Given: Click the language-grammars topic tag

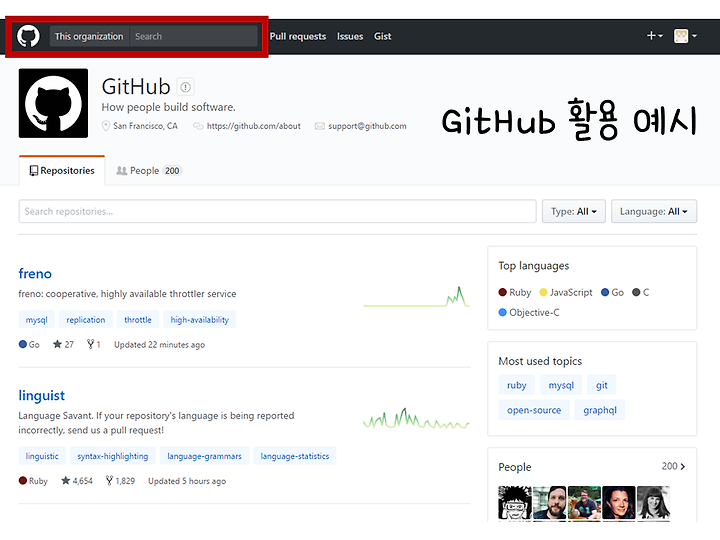Looking at the screenshot, I should [x=204, y=456].
